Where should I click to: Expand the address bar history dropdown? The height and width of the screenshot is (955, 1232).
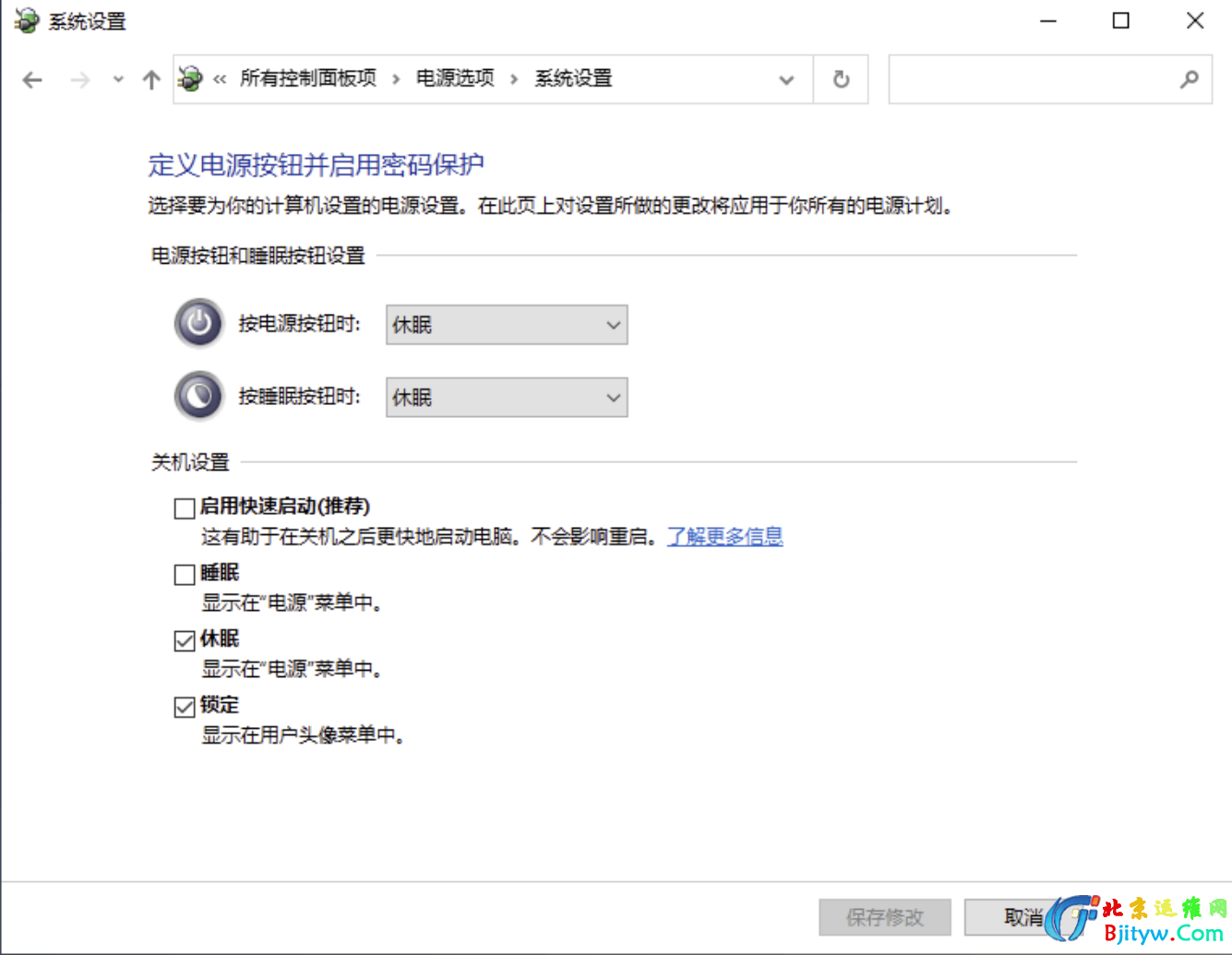click(x=786, y=79)
